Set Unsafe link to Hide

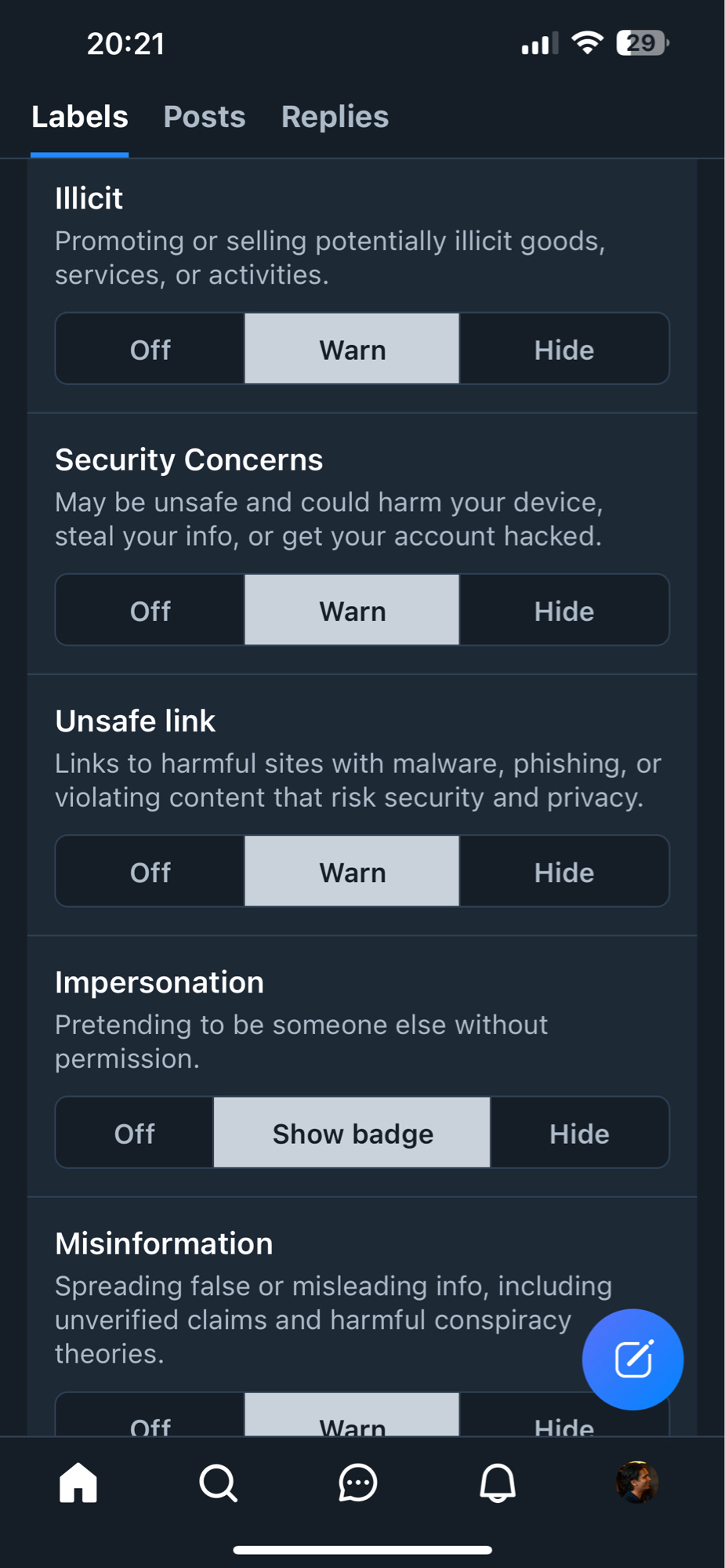click(564, 872)
